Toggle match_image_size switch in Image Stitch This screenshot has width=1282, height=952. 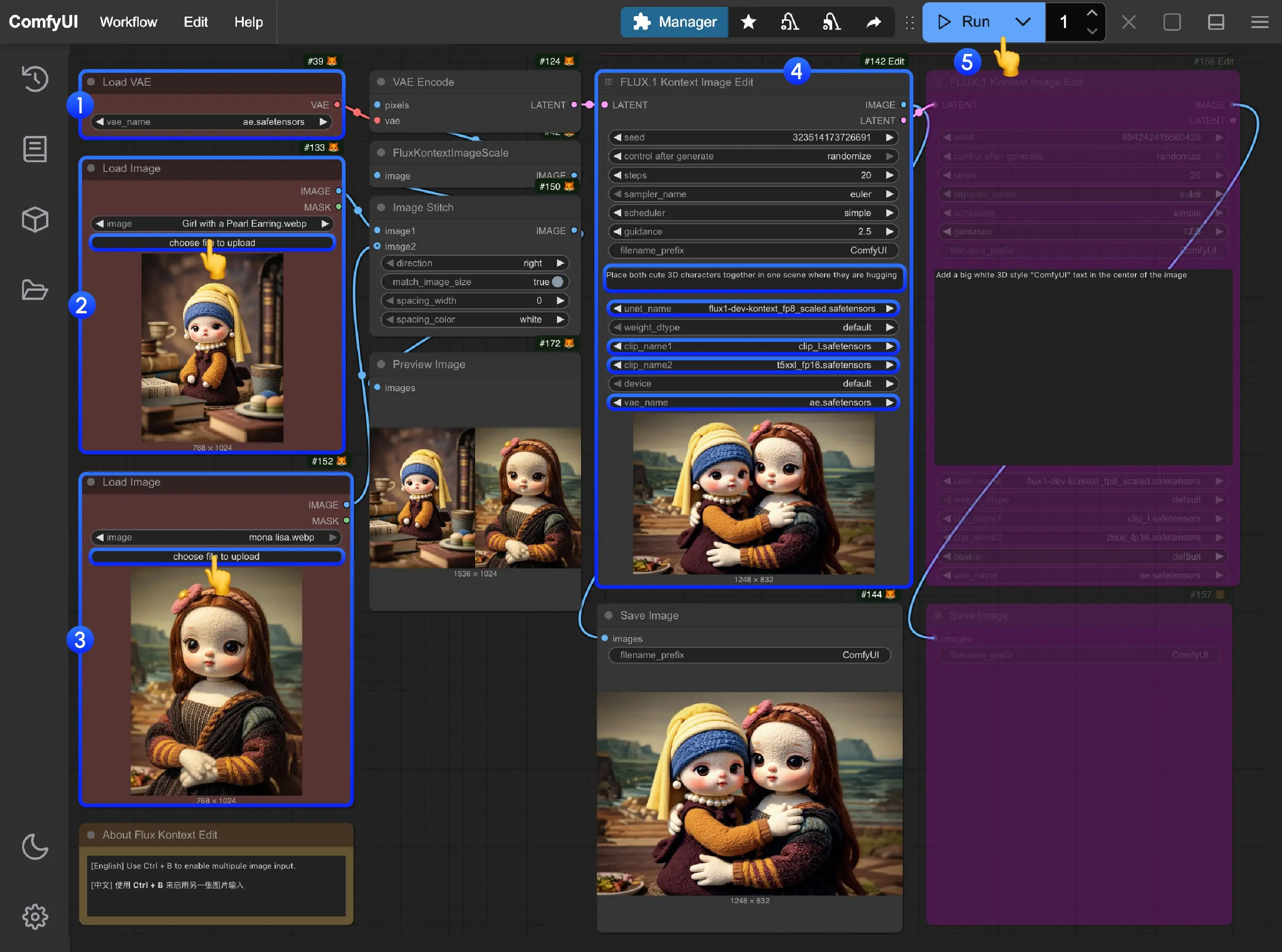pyautogui.click(x=557, y=282)
